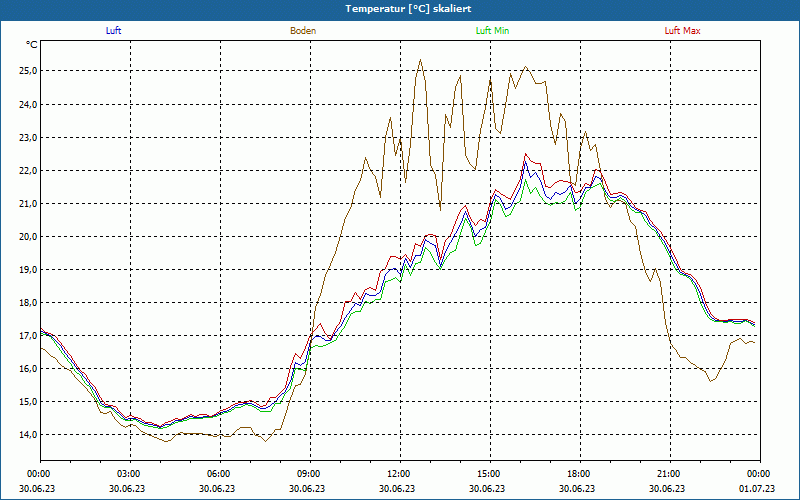
Task: Click the Luft legend label
Action: click(x=113, y=31)
